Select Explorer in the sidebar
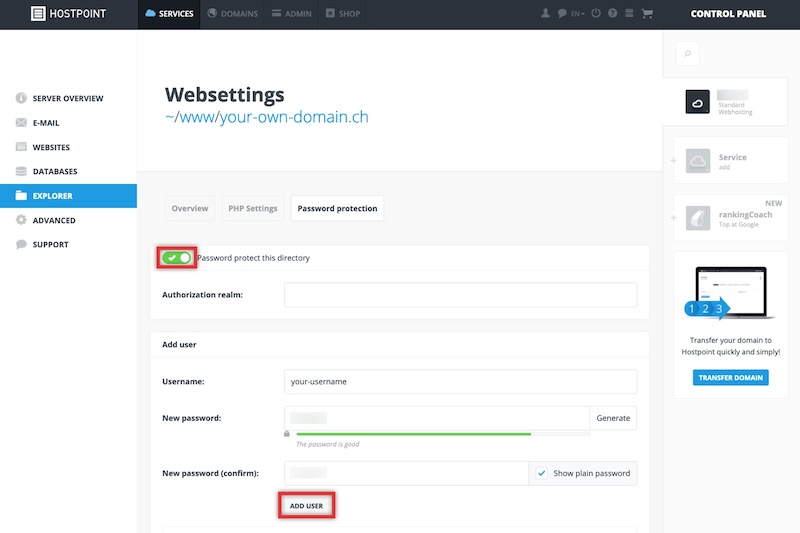The image size is (800, 533). (x=68, y=196)
